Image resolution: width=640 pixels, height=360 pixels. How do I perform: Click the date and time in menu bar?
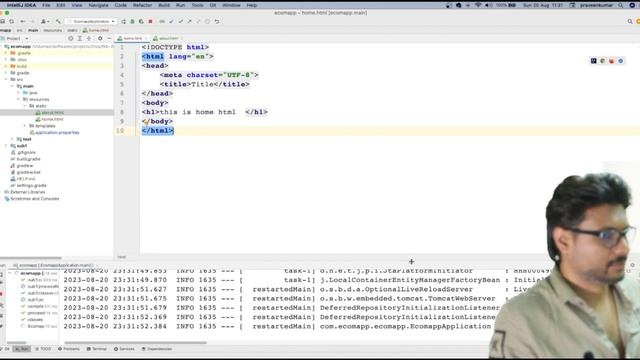(x=543, y=5)
